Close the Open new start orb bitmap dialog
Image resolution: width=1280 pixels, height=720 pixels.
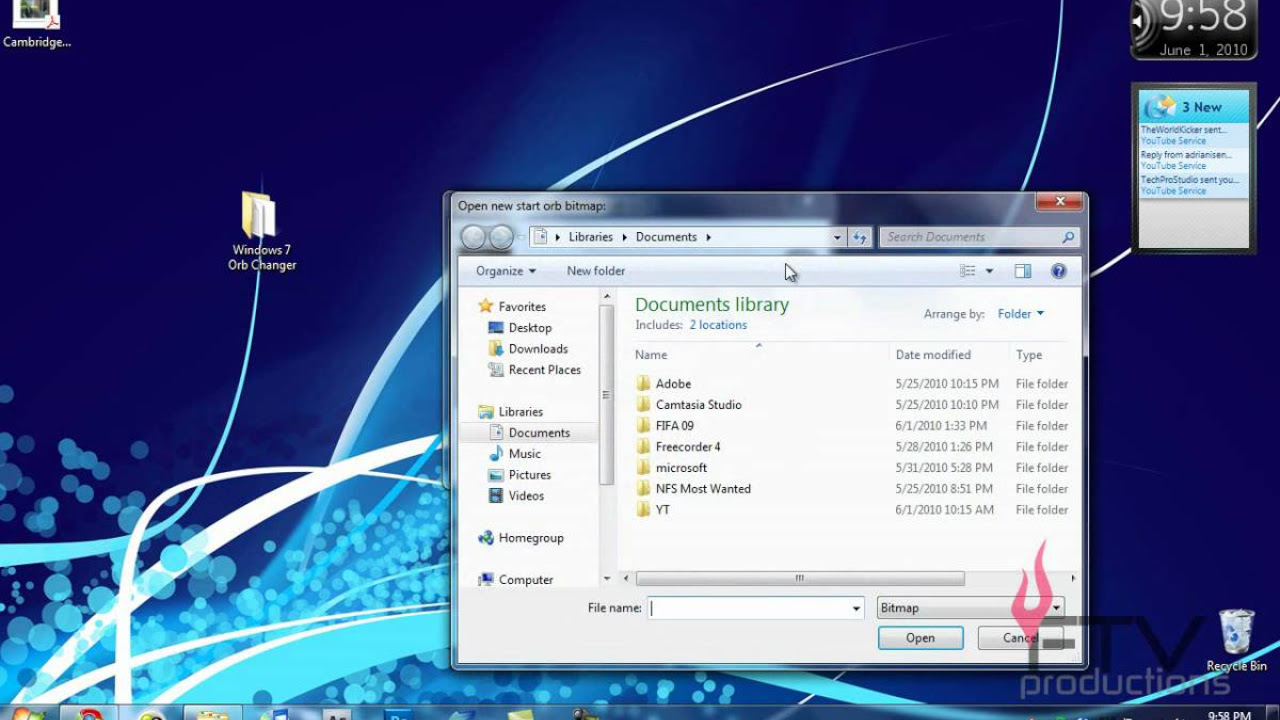click(x=1060, y=202)
